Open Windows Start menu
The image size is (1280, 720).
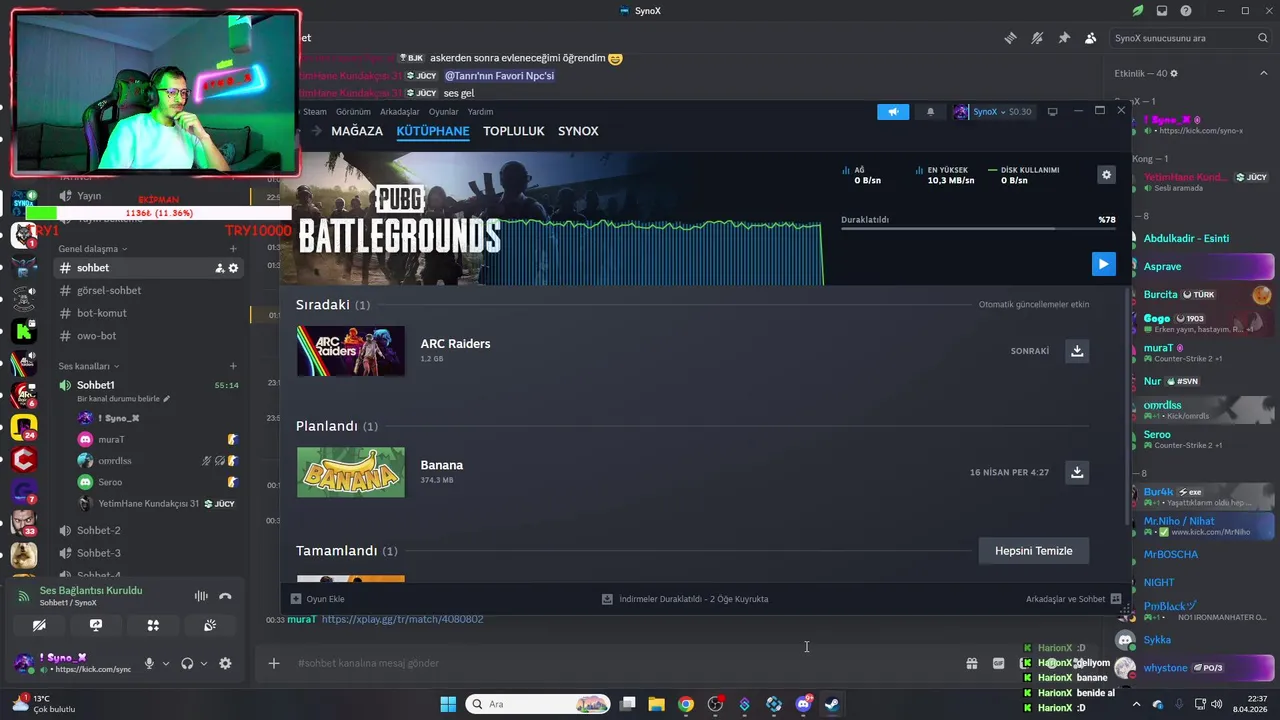(x=448, y=704)
